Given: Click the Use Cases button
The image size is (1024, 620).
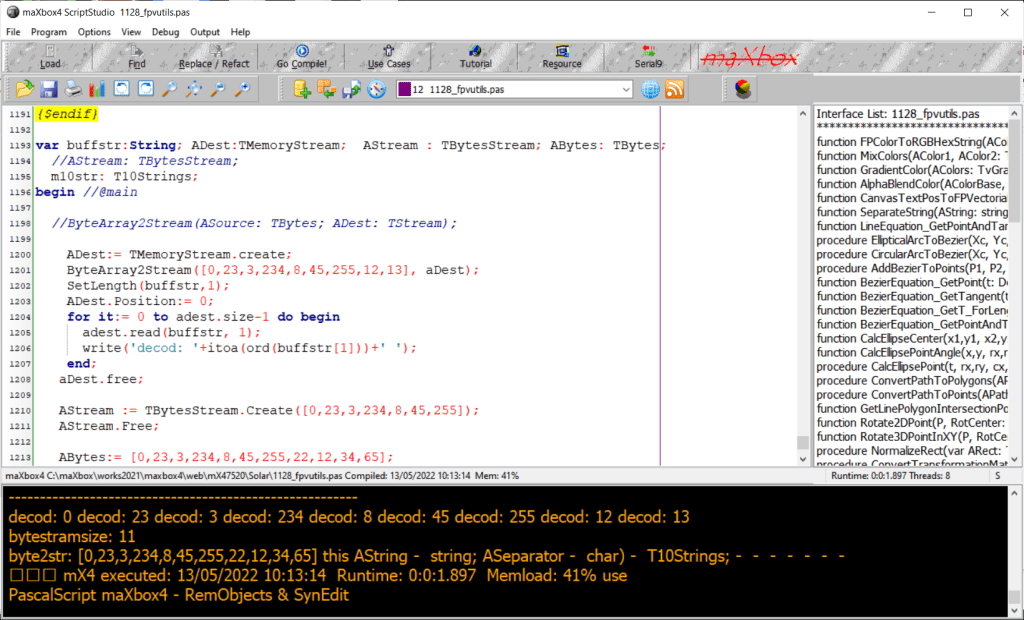Looking at the screenshot, I should click(x=389, y=57).
